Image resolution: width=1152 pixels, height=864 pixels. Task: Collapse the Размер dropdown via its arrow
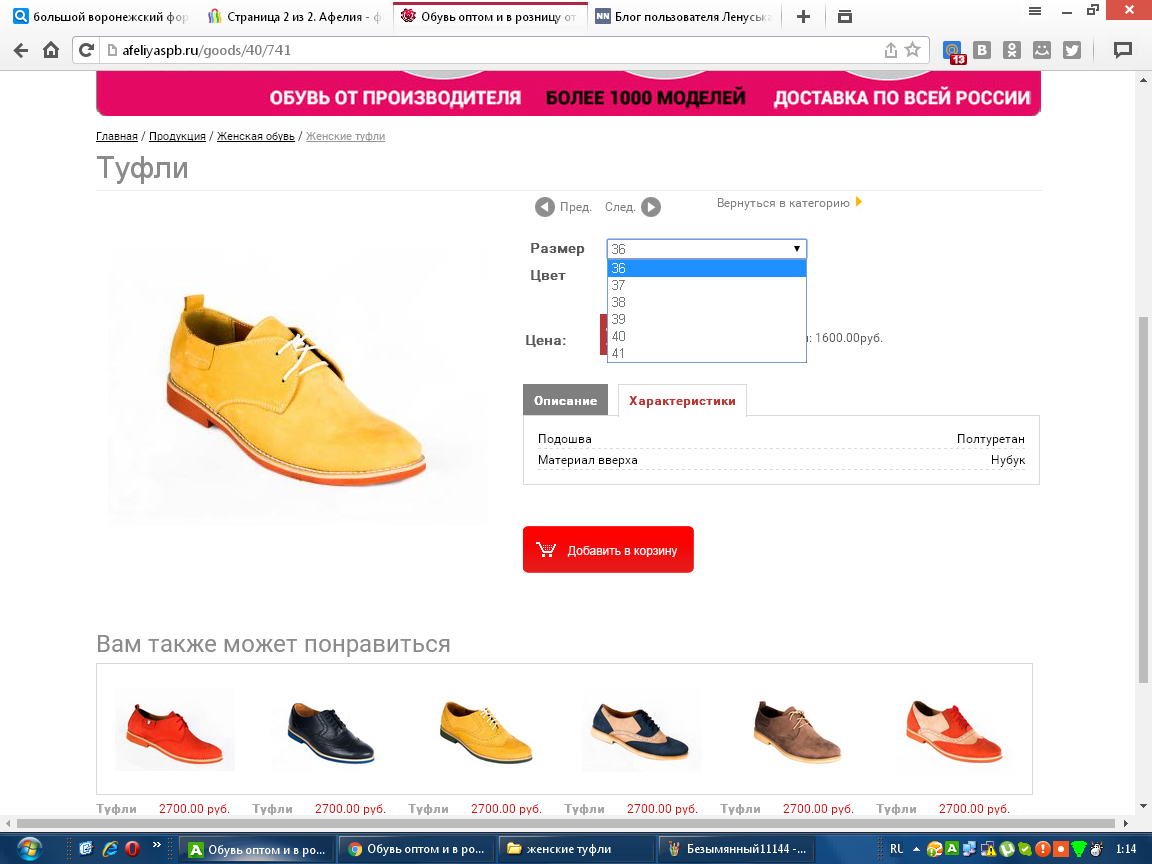[x=797, y=249]
